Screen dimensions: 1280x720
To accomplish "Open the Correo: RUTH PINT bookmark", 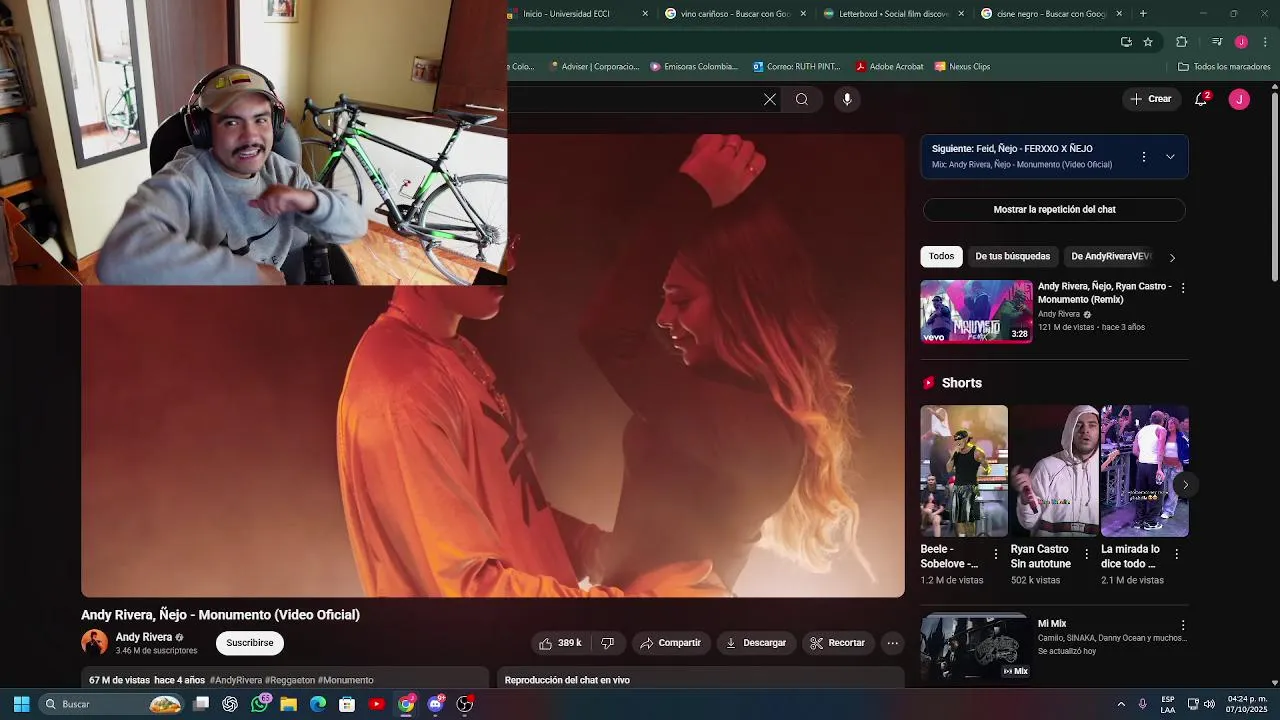I will [x=796, y=67].
